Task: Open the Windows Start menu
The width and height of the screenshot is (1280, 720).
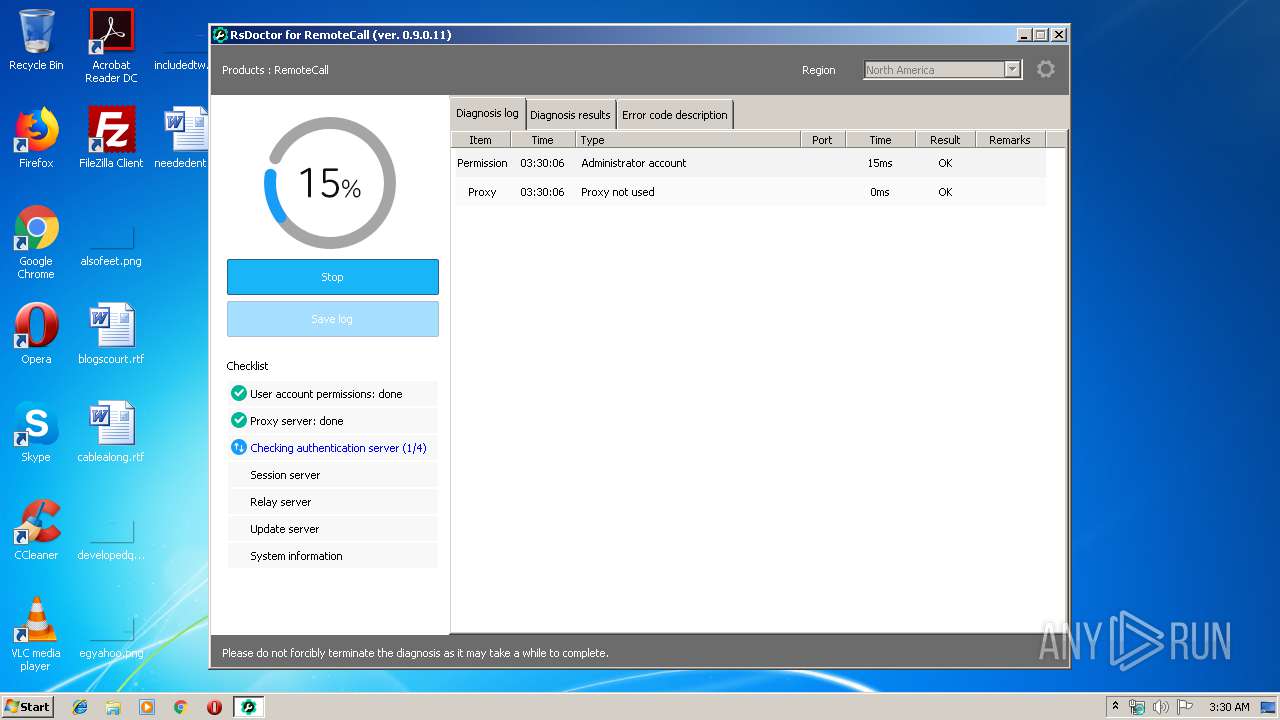Action: point(28,707)
